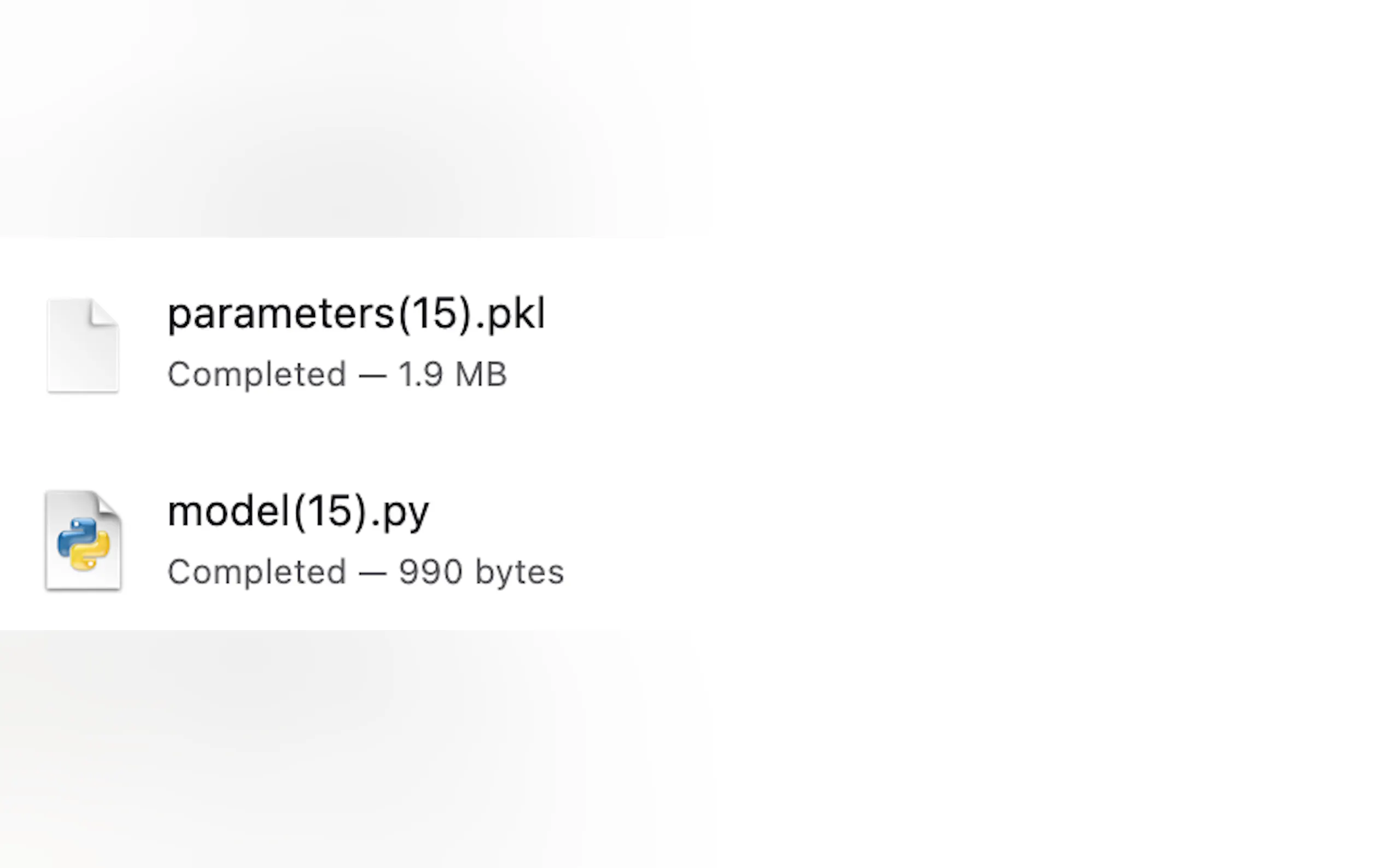
Task: Click the 990 bytes file size text
Action: 481,572
